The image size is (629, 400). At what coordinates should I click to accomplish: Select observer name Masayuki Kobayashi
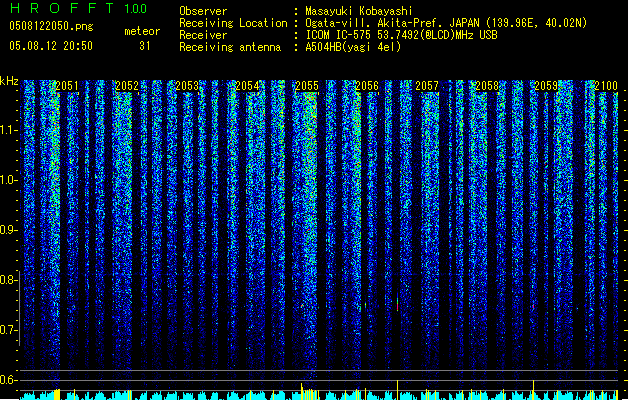pyautogui.click(x=359, y=11)
